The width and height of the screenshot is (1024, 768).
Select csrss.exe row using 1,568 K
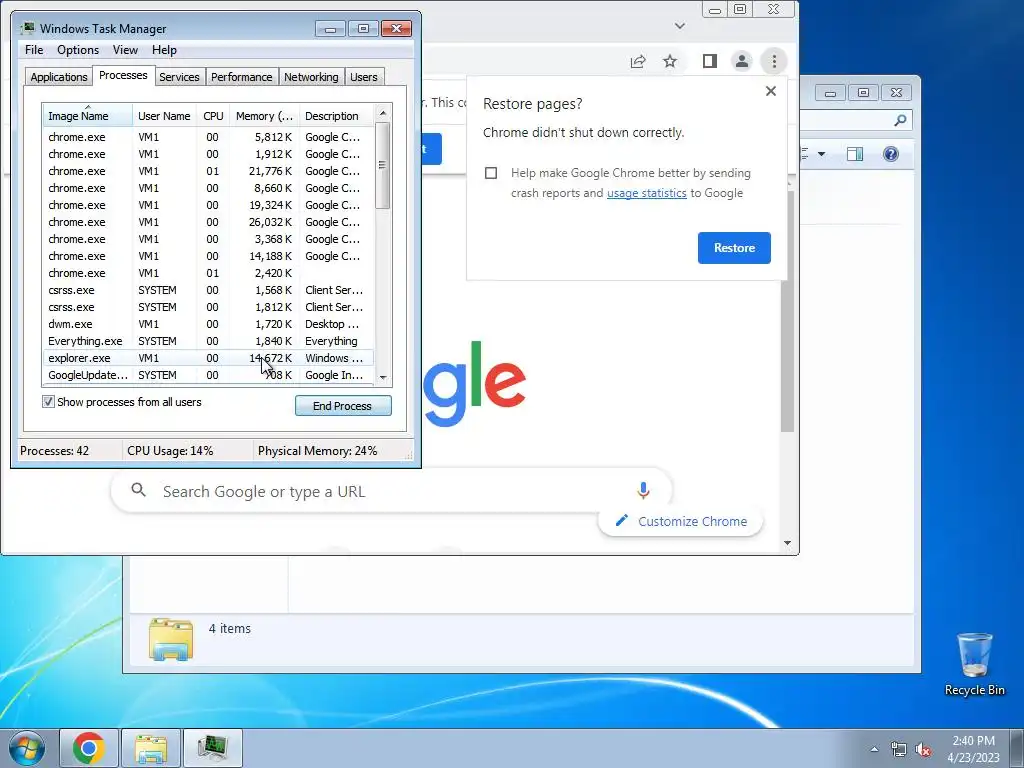click(208, 290)
